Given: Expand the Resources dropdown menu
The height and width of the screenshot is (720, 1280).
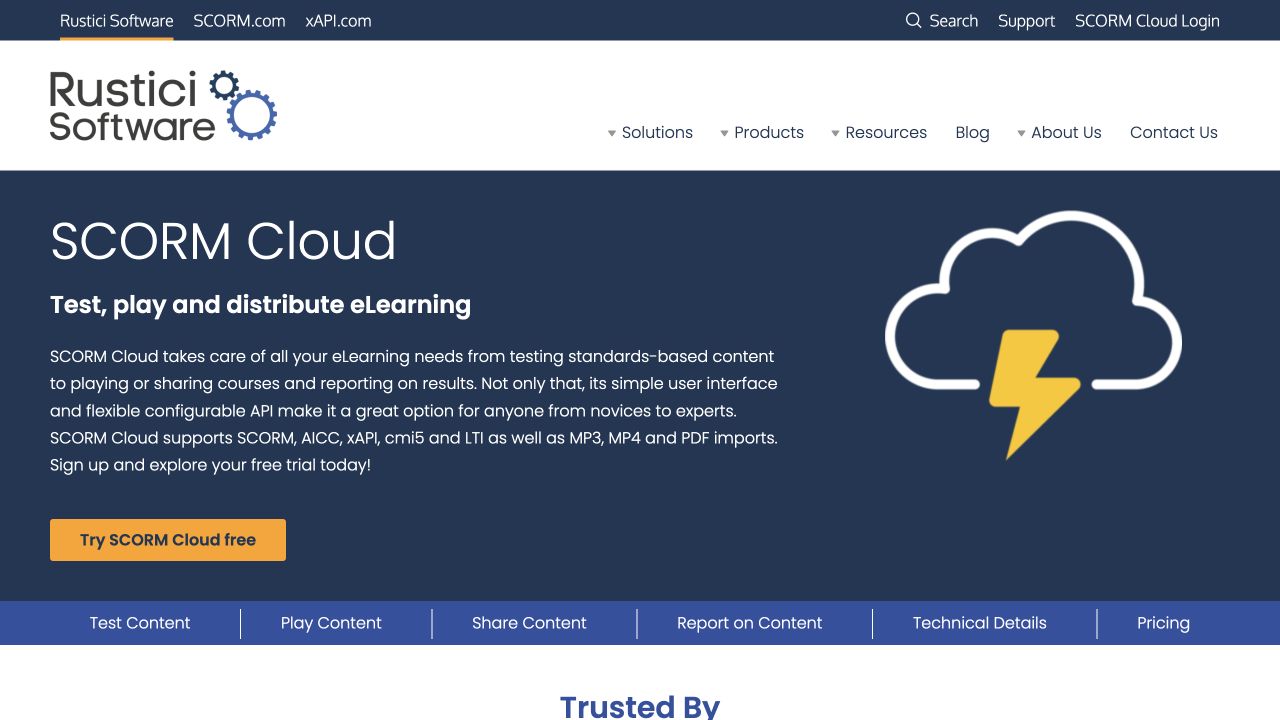Looking at the screenshot, I should point(879,132).
